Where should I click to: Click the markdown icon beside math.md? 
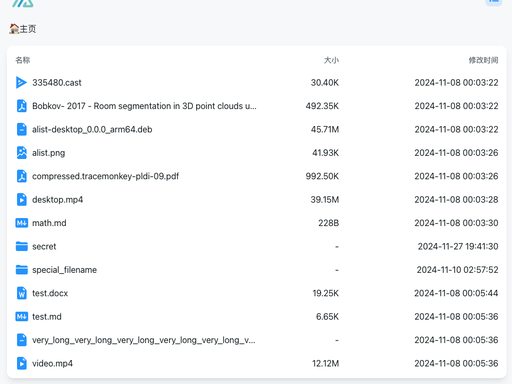22,223
